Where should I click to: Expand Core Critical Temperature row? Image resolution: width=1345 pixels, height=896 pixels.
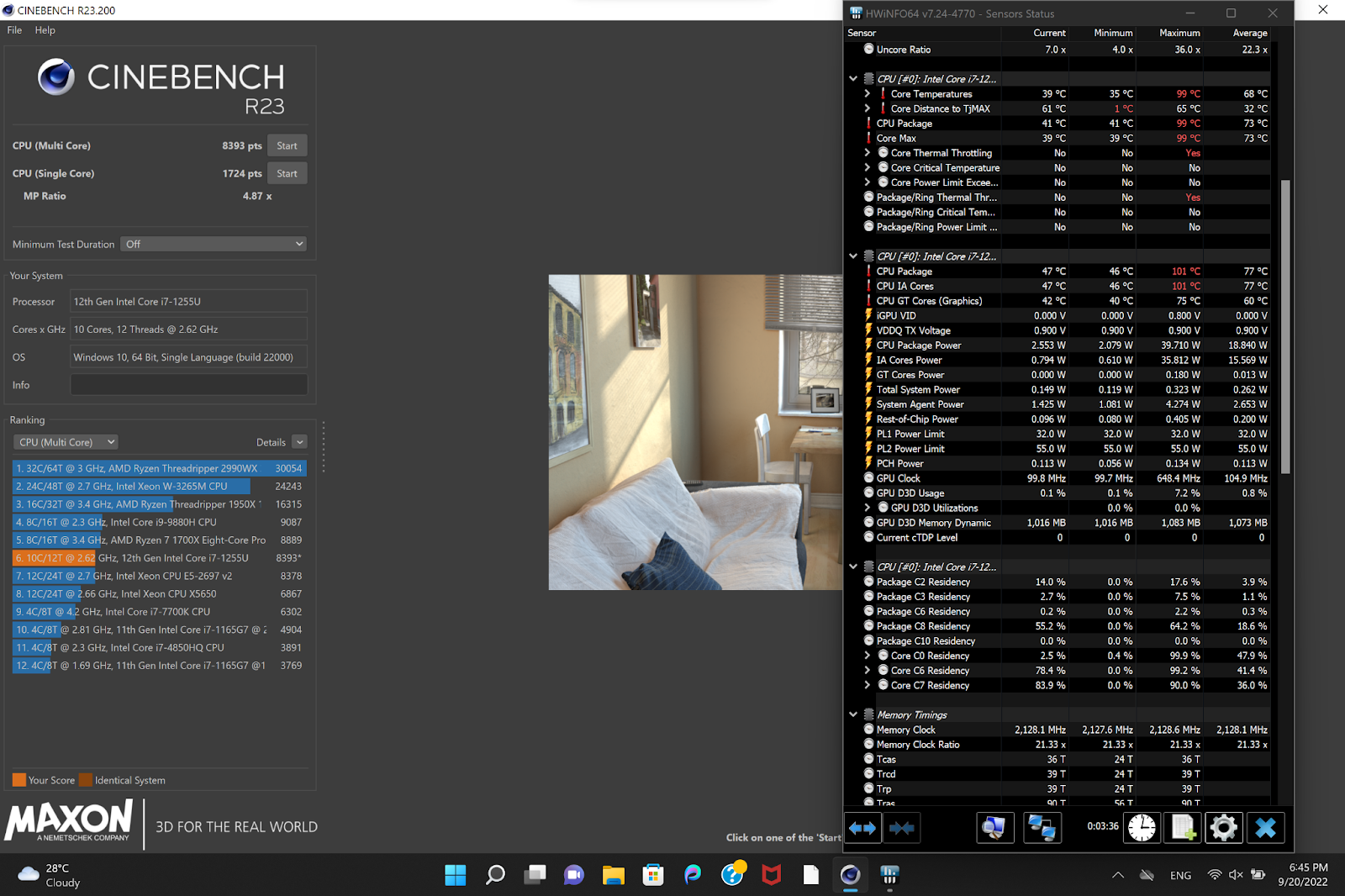pyautogui.click(x=867, y=168)
